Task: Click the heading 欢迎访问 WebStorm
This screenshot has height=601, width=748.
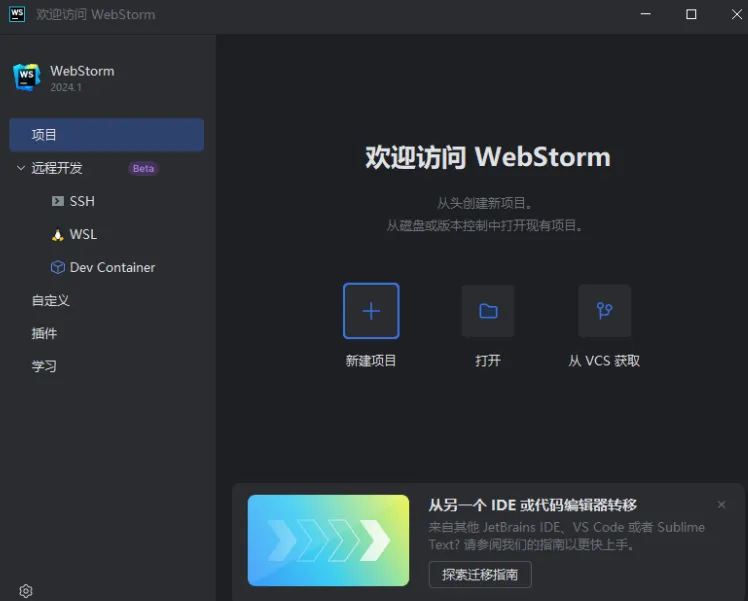Action: pos(488,156)
